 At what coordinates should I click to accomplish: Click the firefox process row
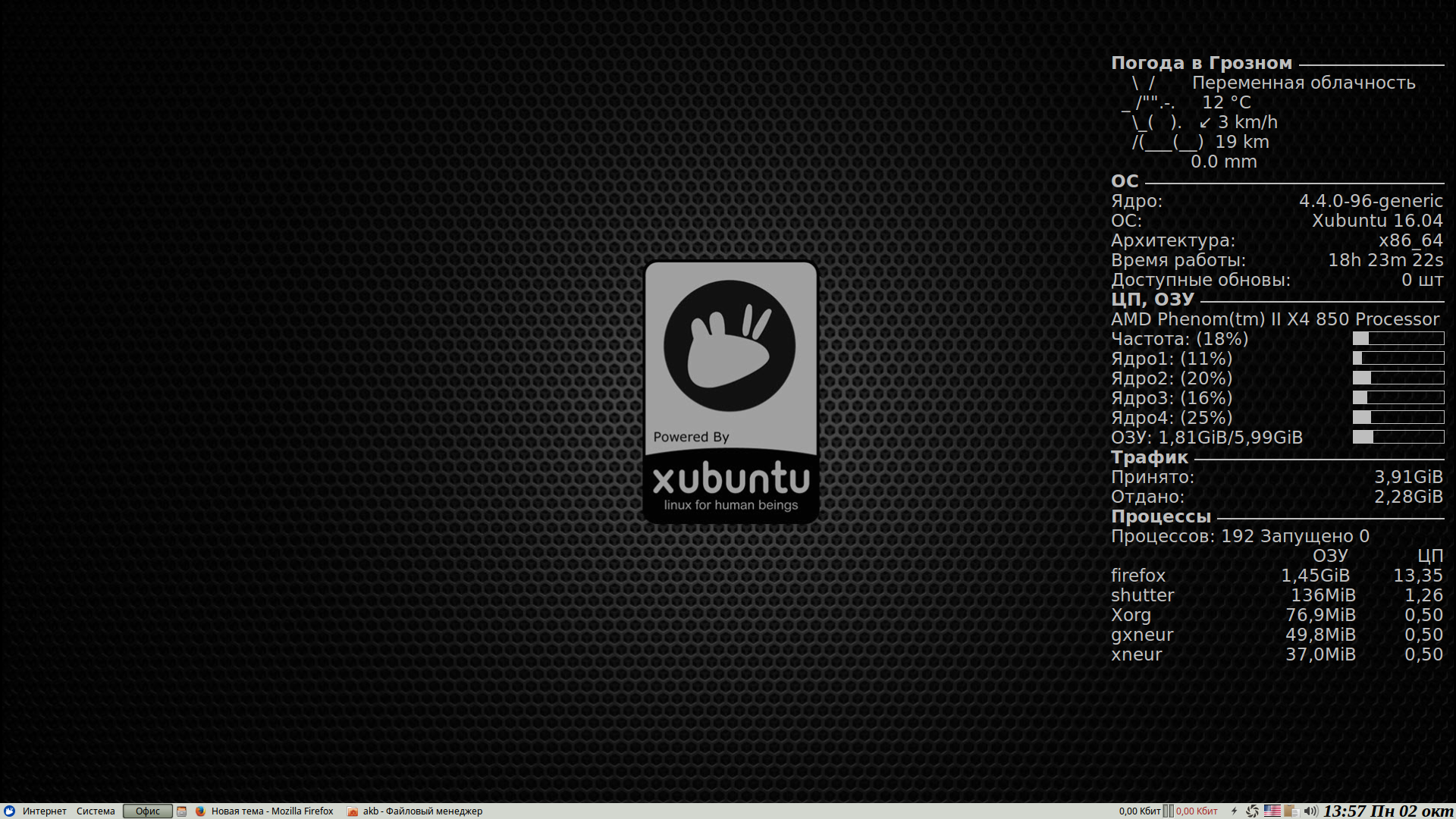point(1277,576)
